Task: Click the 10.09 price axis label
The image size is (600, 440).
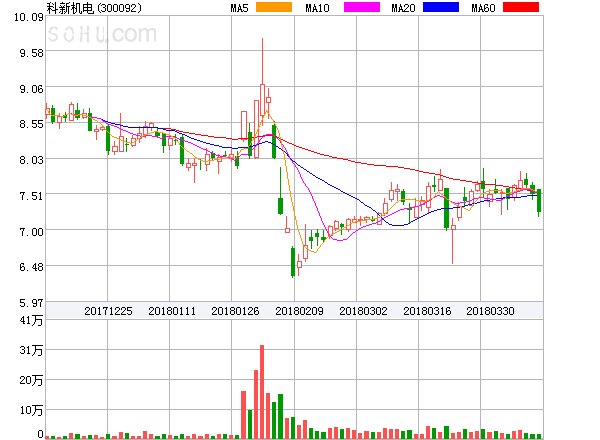Action: click(x=29, y=17)
